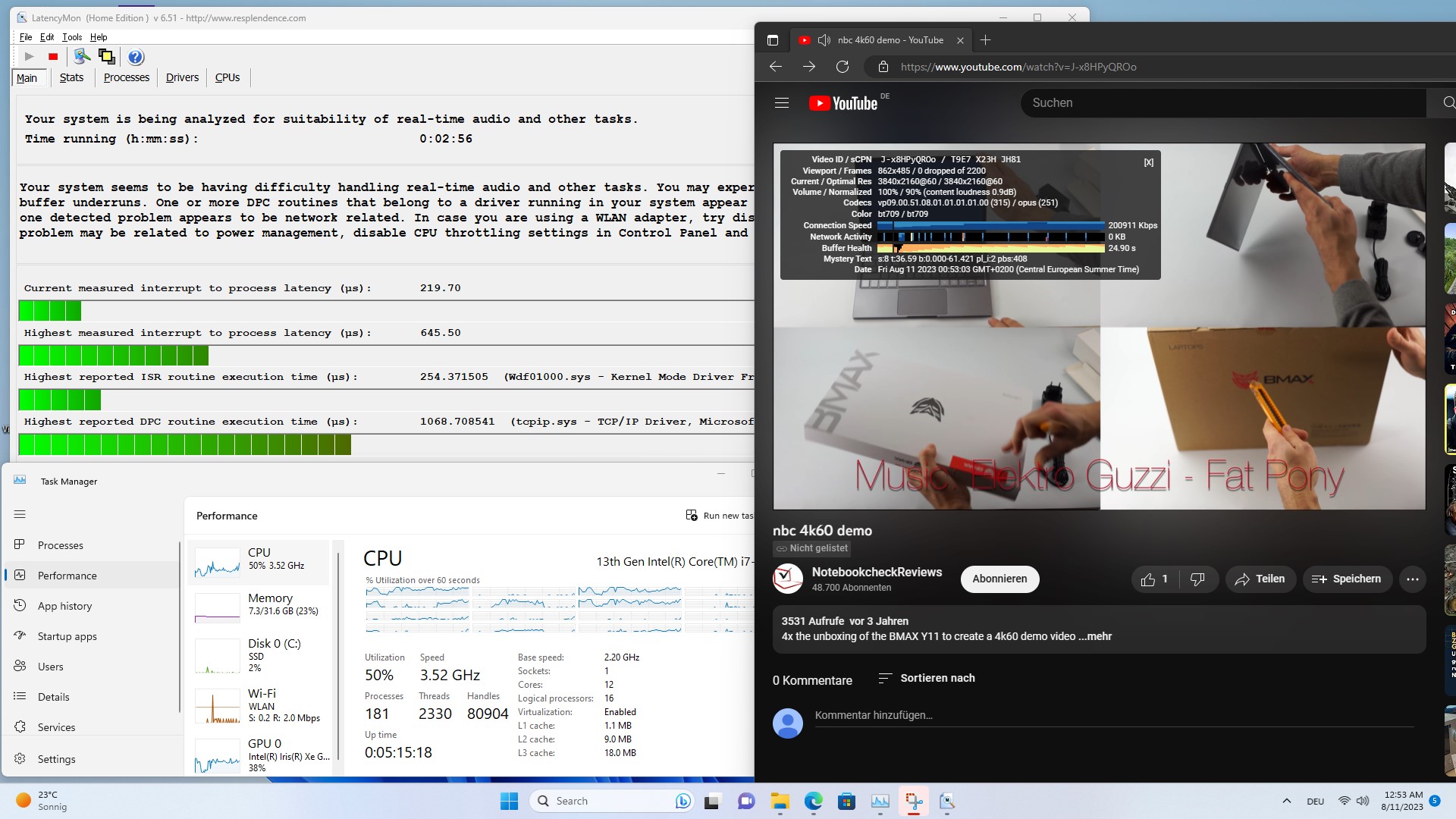The image size is (1456, 819).
Task: Open Bing chat icon in taskbar search
Action: pyautogui.click(x=683, y=801)
